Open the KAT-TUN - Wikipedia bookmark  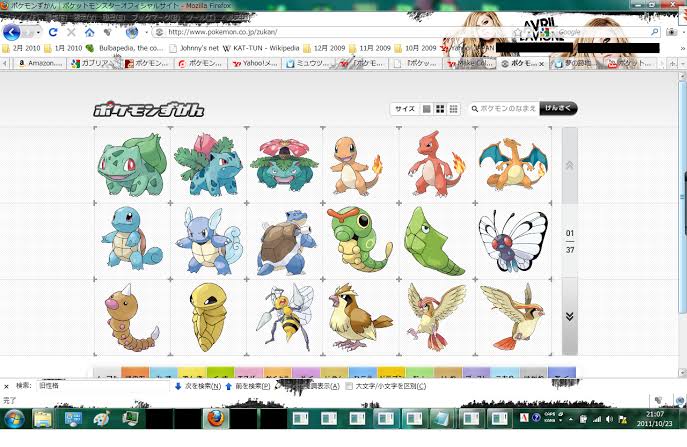click(x=261, y=48)
